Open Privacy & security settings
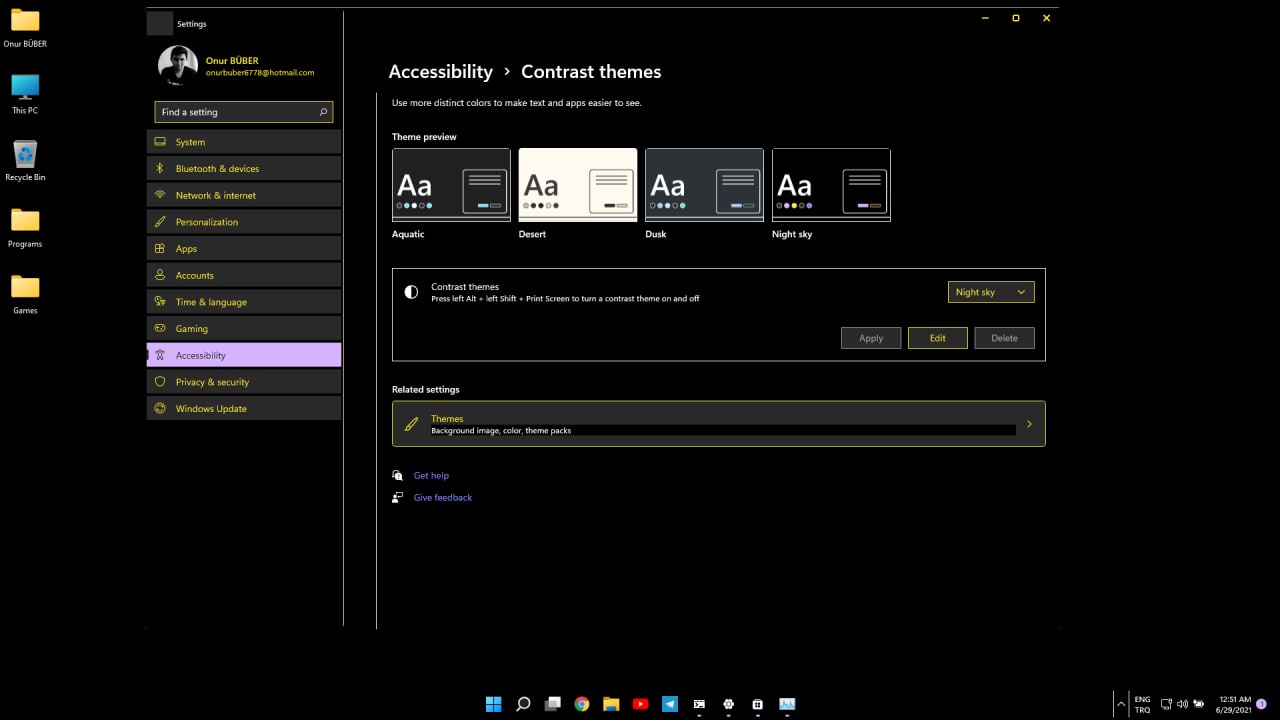This screenshot has height=720, width=1280. click(244, 382)
